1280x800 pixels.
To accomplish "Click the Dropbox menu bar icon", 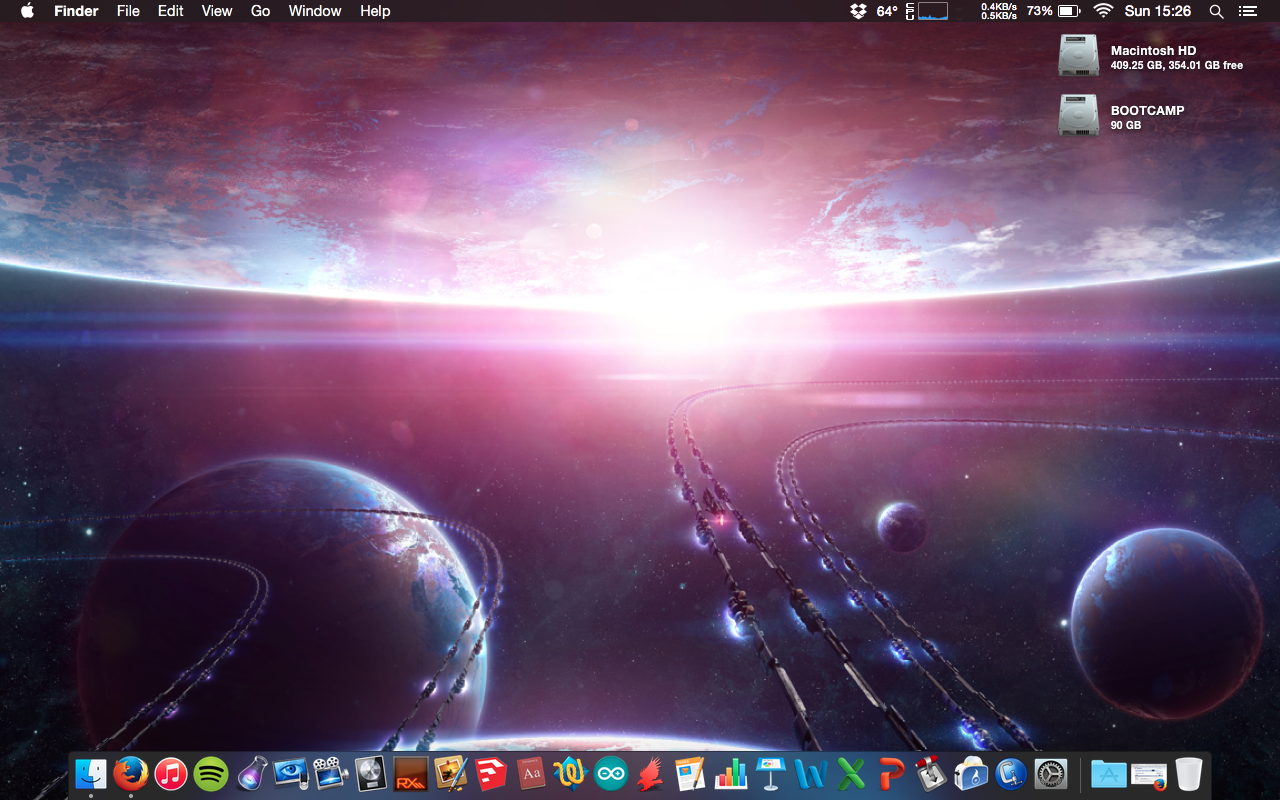I will (x=858, y=11).
